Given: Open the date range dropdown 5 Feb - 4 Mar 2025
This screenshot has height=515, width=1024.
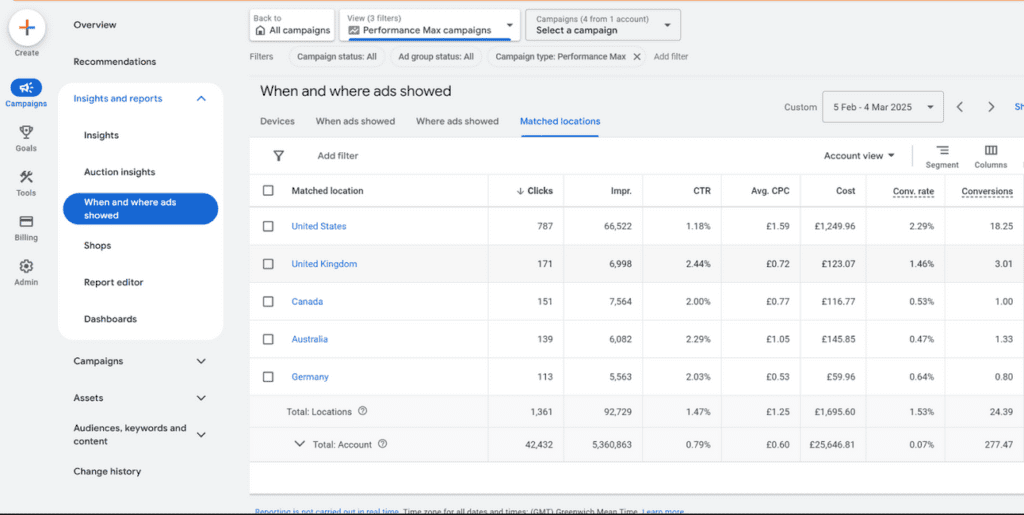Looking at the screenshot, I should pyautogui.click(x=883, y=107).
